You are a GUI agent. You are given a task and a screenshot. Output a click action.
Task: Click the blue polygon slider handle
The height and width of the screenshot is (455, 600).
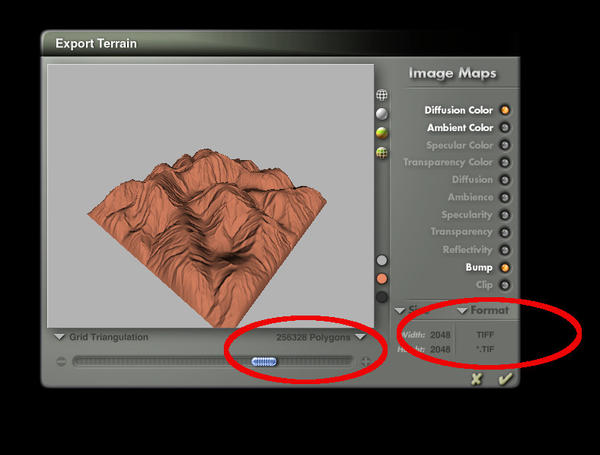click(264, 362)
